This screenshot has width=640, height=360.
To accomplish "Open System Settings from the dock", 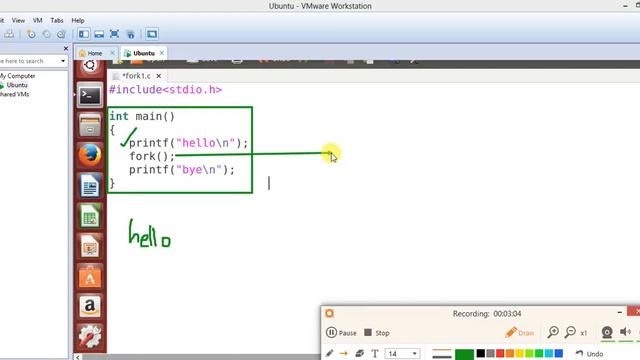I will pyautogui.click(x=90, y=337).
